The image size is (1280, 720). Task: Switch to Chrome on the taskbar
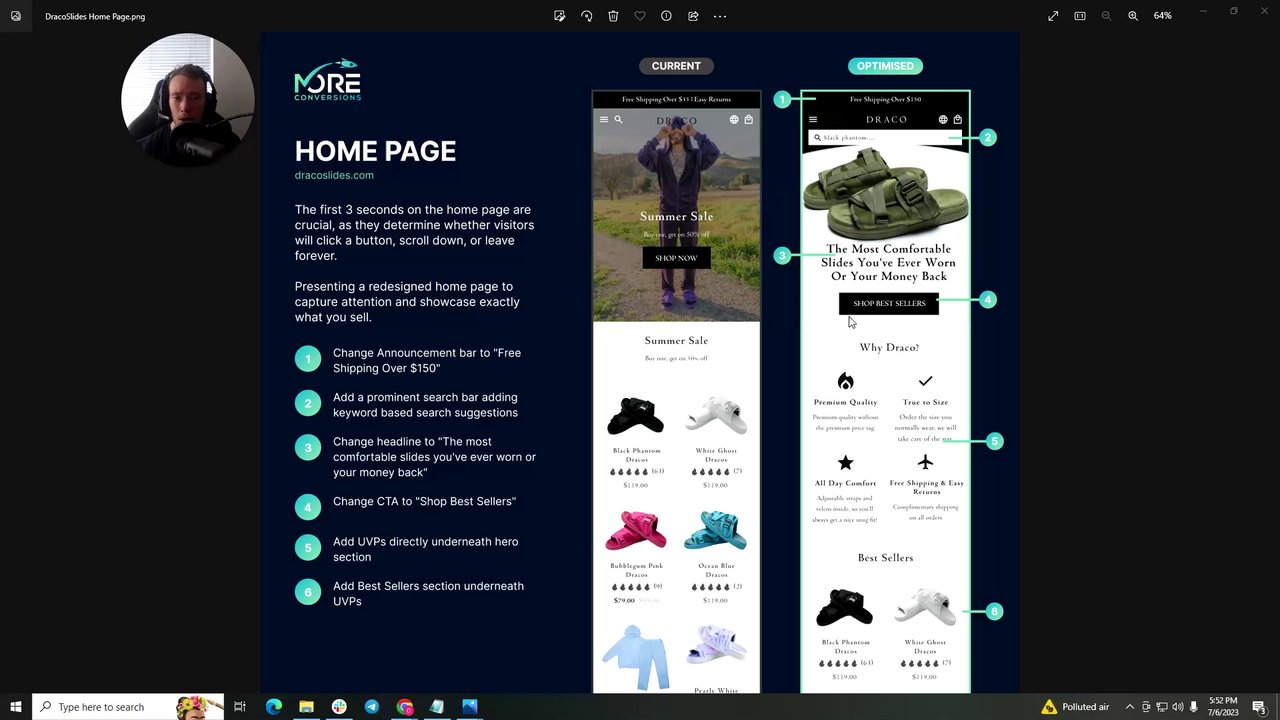click(x=404, y=707)
